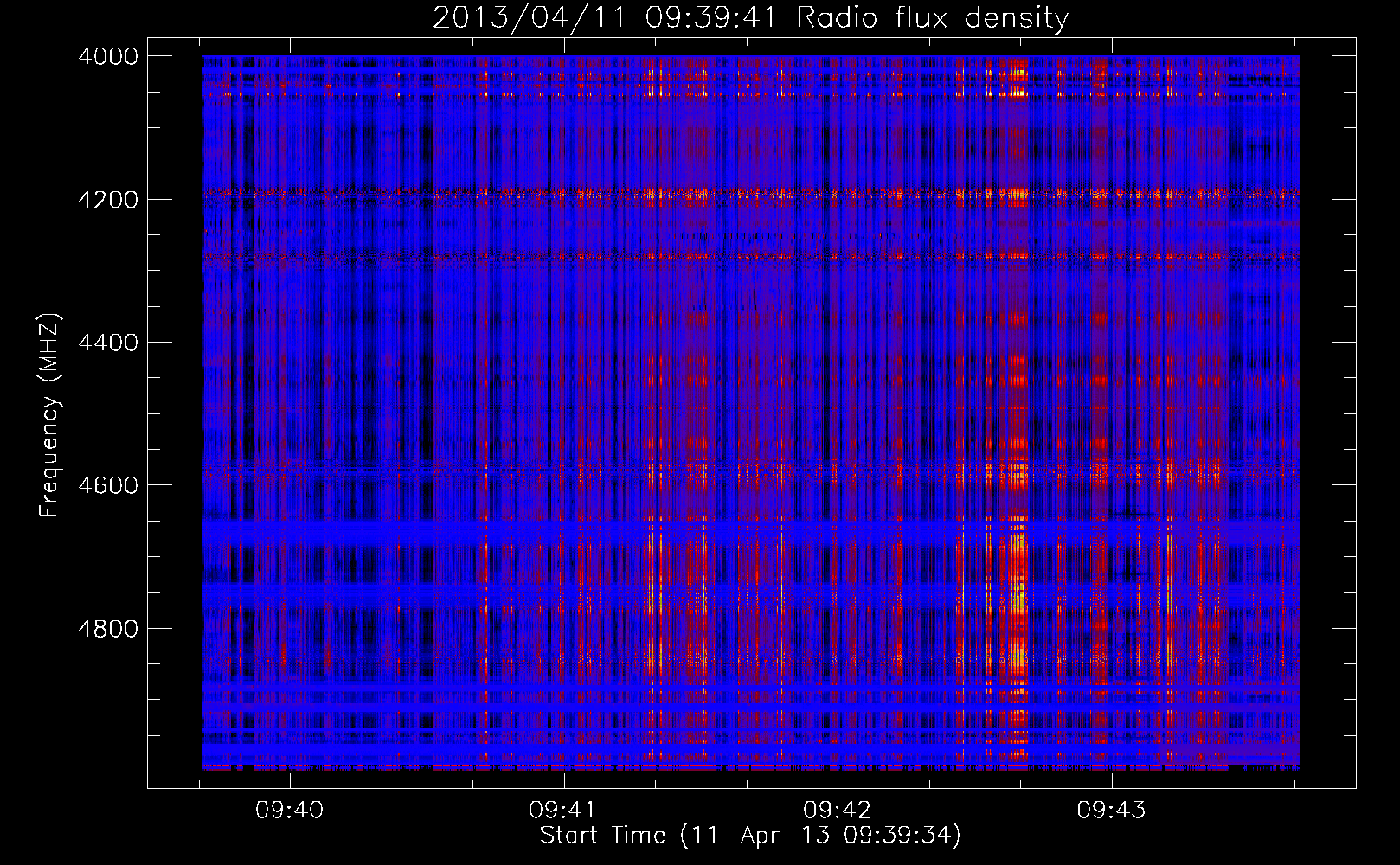Click the 09:41 time tick label
Screen dimensions: 1400x865
(562, 811)
